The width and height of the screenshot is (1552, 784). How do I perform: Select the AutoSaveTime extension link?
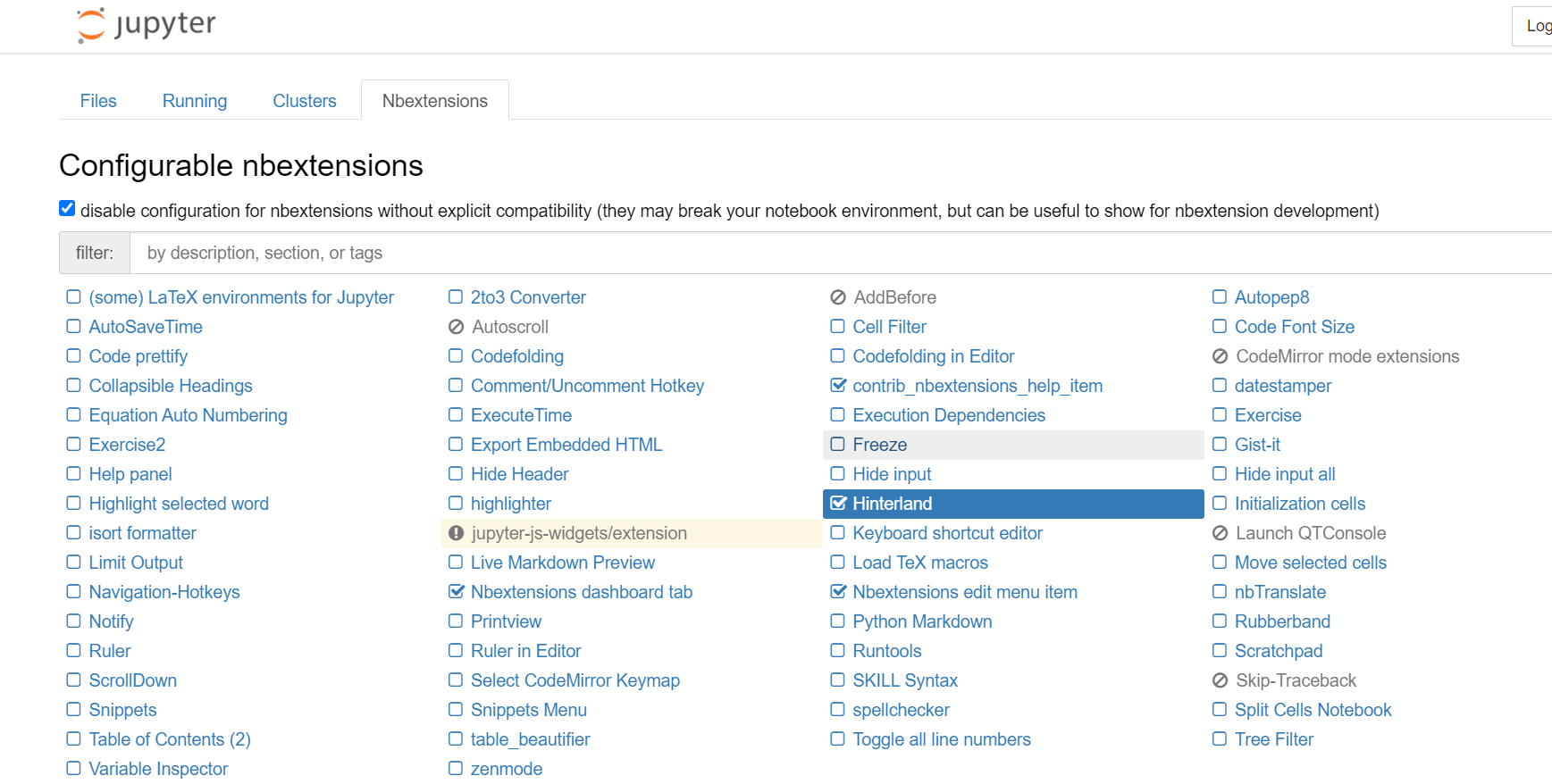146,327
